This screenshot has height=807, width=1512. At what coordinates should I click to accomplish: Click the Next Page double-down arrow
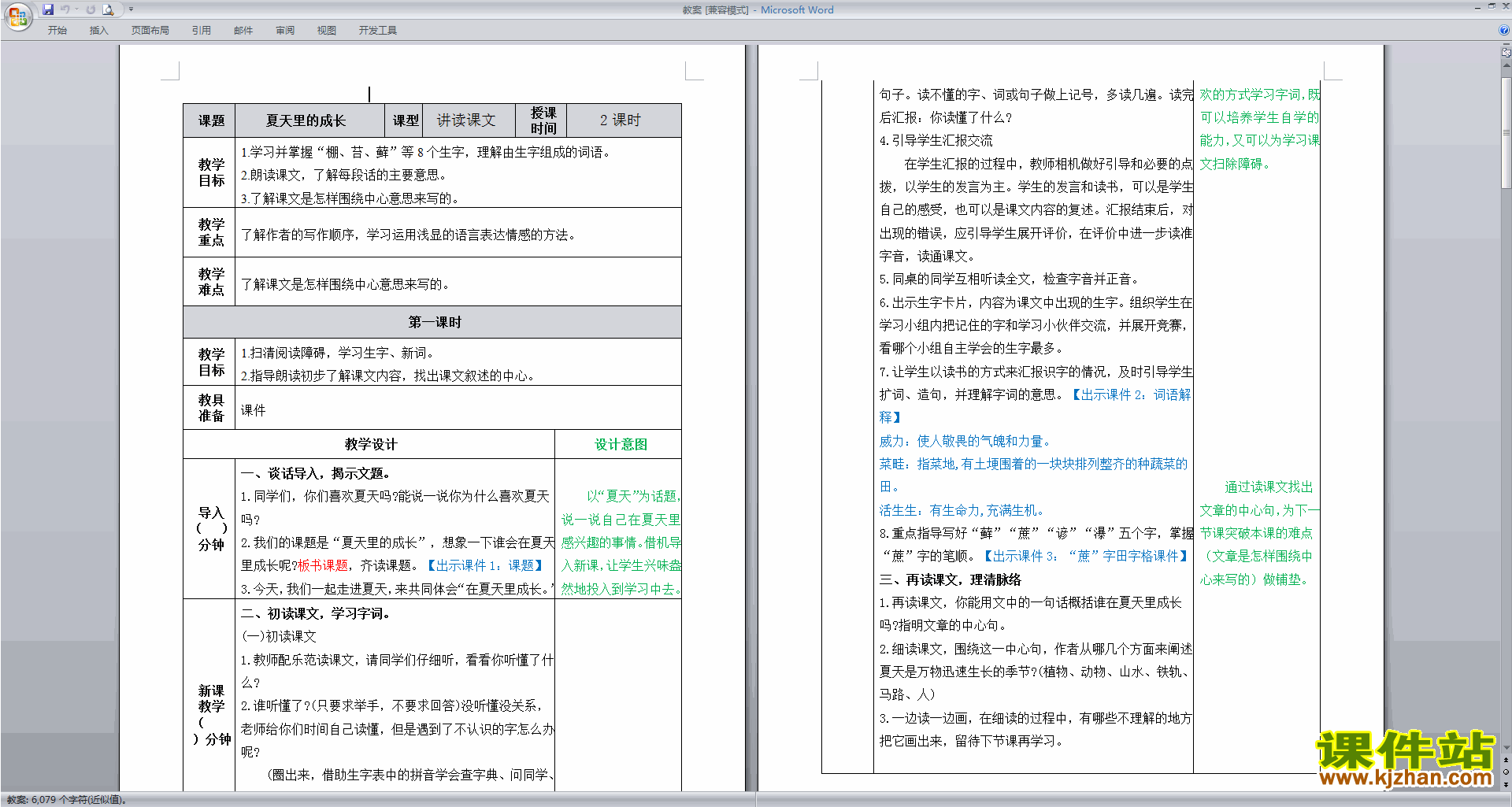pyautogui.click(x=1506, y=784)
